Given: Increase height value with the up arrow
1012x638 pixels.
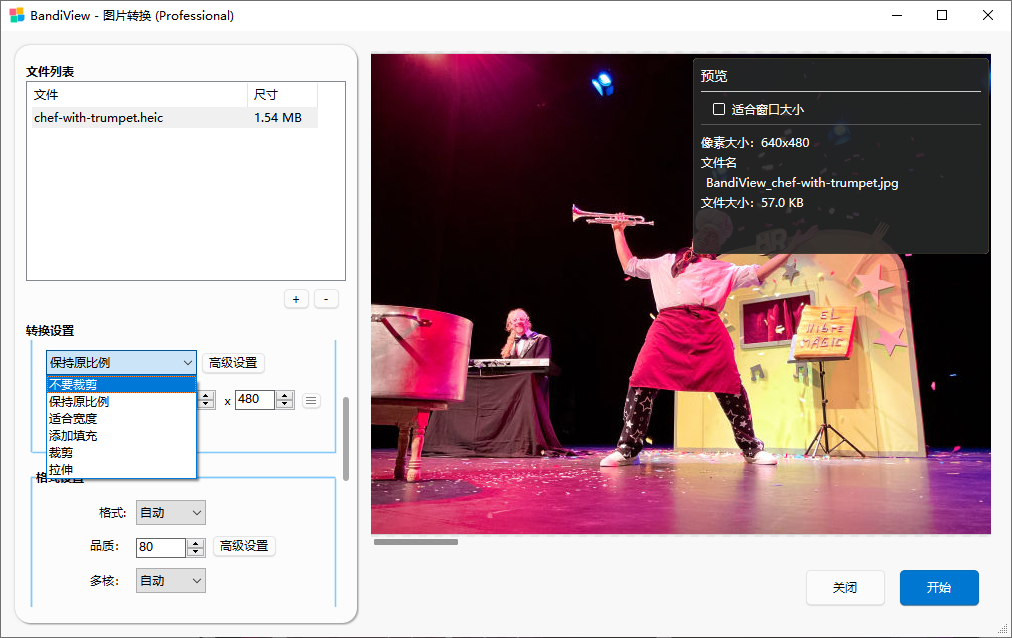Looking at the screenshot, I should point(284,395).
